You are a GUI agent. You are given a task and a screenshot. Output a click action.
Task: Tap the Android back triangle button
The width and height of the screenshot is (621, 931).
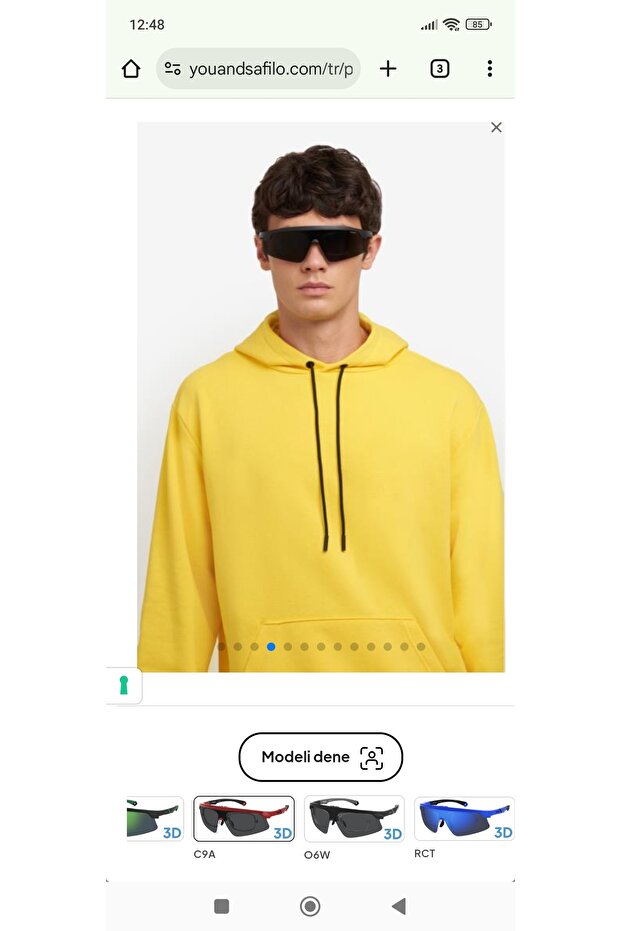coord(399,906)
